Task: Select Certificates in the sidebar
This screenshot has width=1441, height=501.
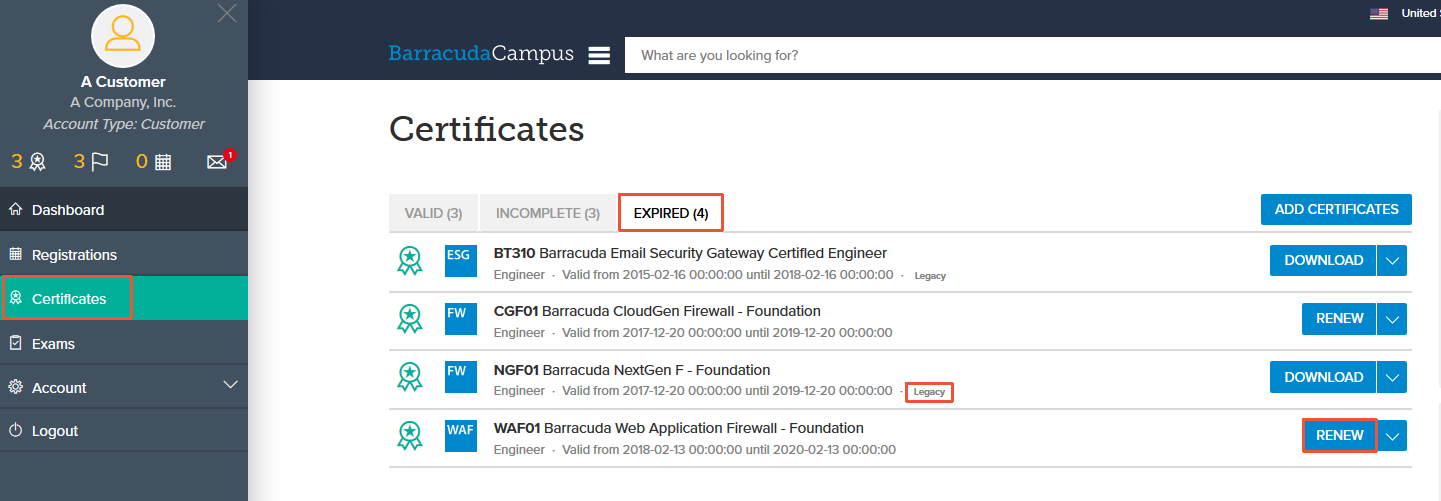Action: point(124,299)
